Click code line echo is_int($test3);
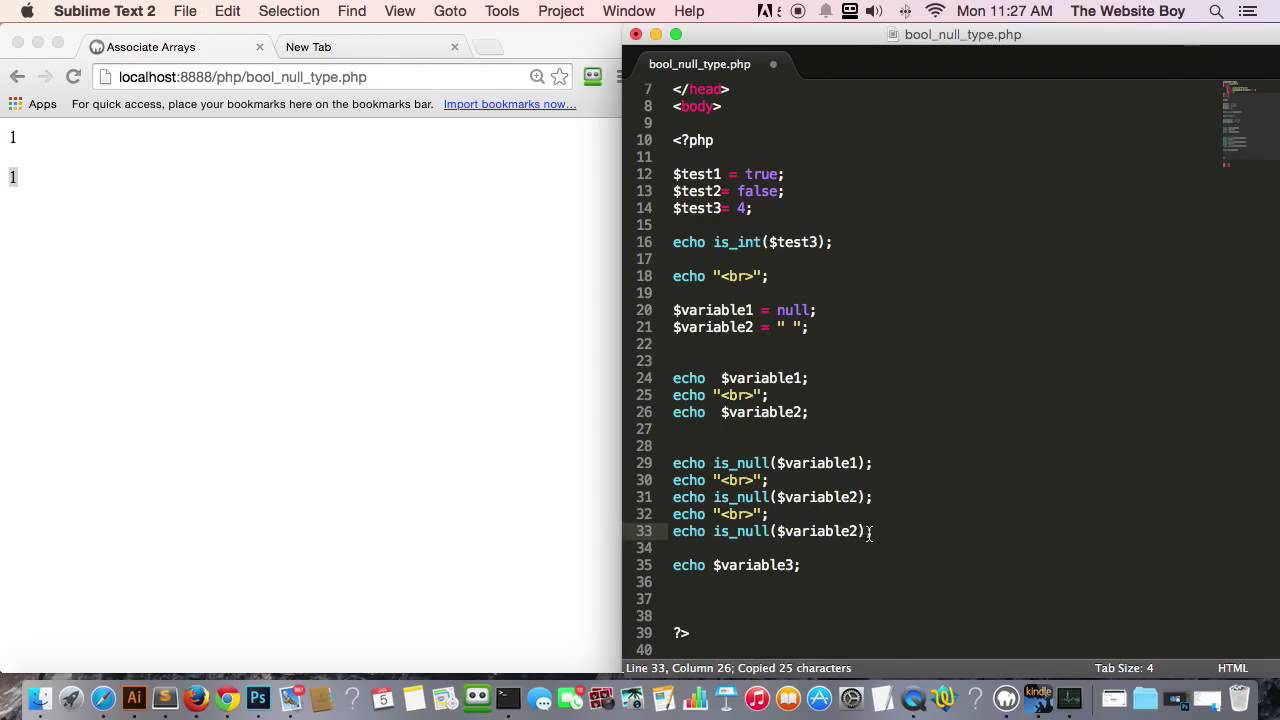Image resolution: width=1280 pixels, height=720 pixels. point(752,242)
